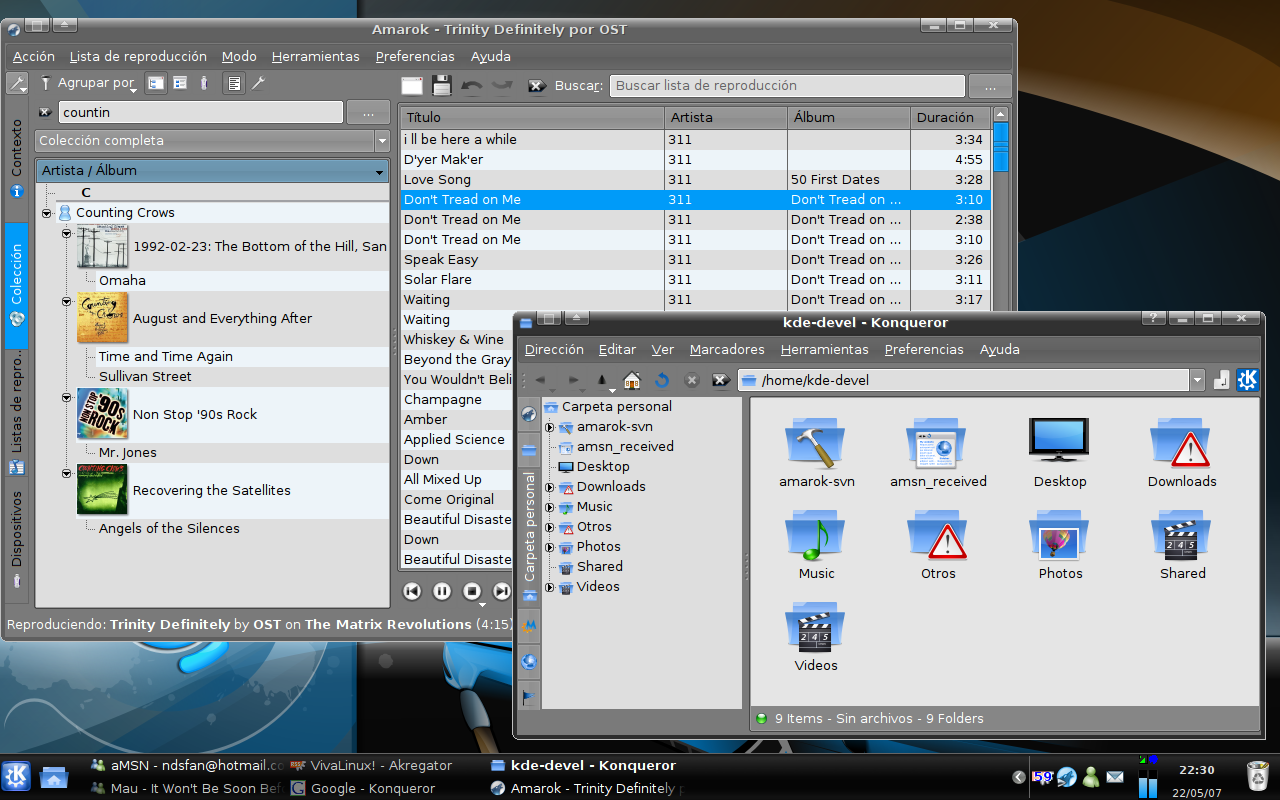Clear the Konqueror location bar
Viewport: 1280px width, 800px height.
[719, 380]
